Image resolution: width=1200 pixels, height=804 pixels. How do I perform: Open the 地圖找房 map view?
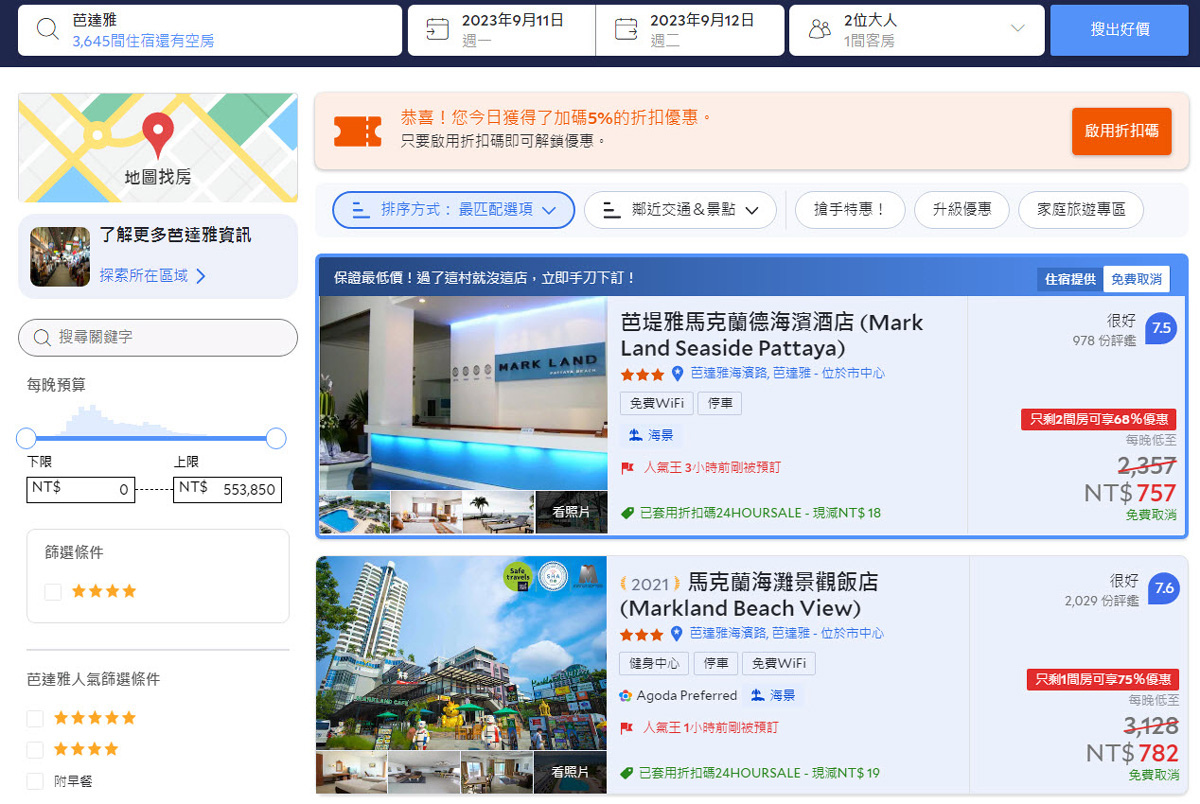158,148
